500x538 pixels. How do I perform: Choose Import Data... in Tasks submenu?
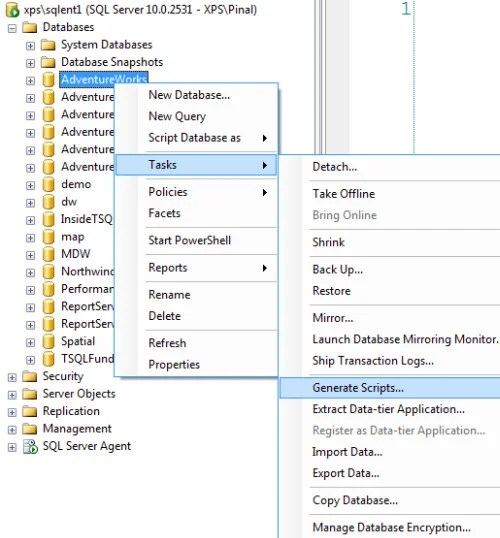tap(390, 452)
